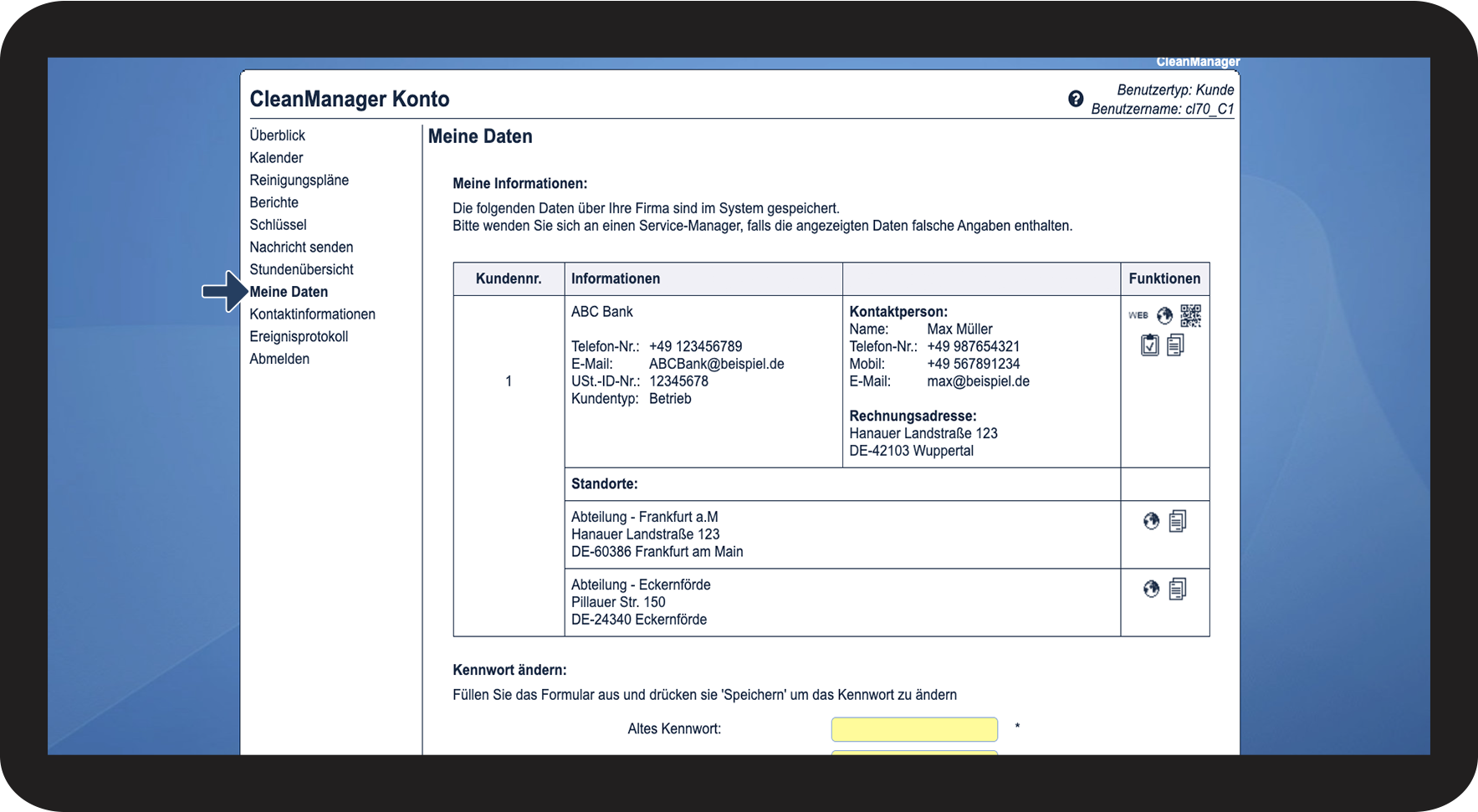Log out via the Abmelden link
1478x812 pixels.
click(279, 359)
